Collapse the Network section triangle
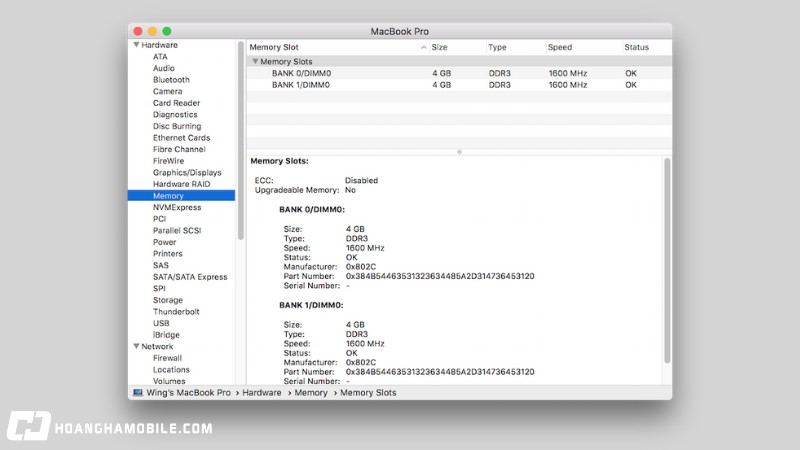The image size is (800, 450). click(x=137, y=346)
